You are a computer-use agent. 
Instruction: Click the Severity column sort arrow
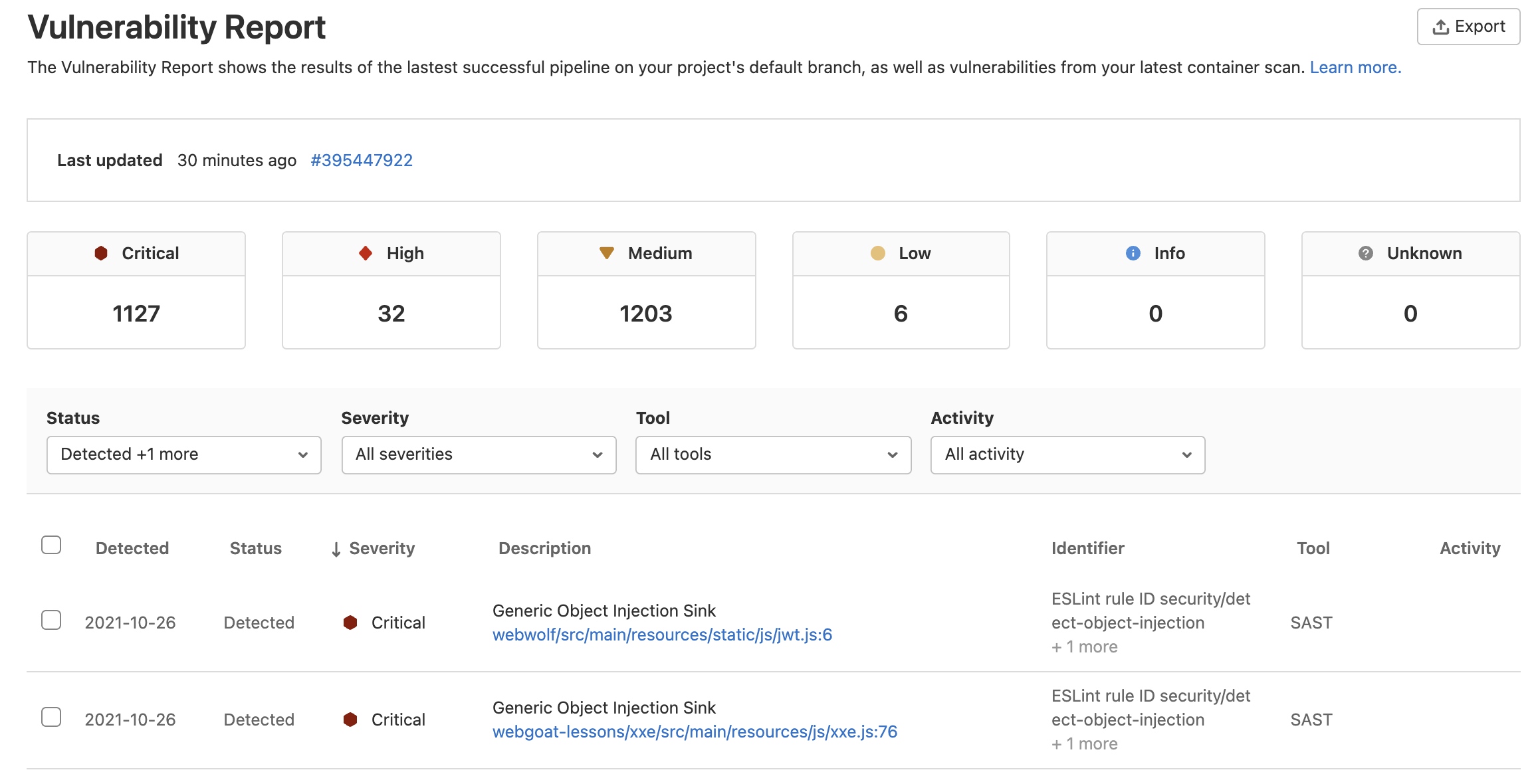(x=336, y=549)
